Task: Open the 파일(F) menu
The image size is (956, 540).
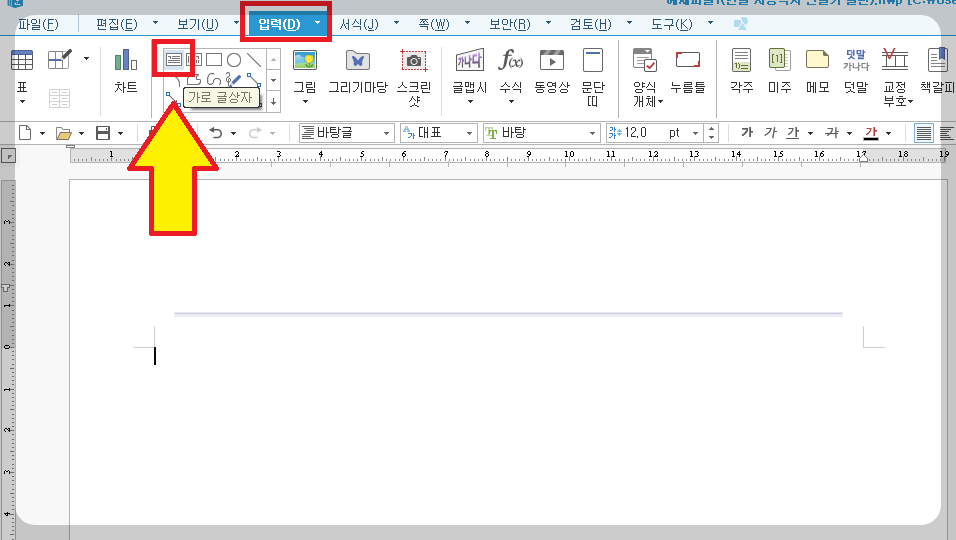Action: 38,24
